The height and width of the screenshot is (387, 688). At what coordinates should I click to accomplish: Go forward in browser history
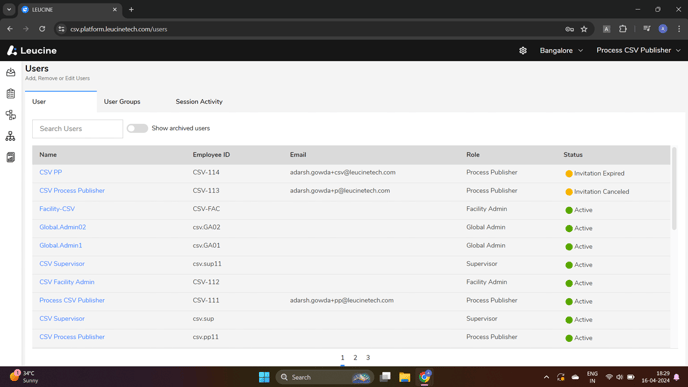(x=26, y=29)
